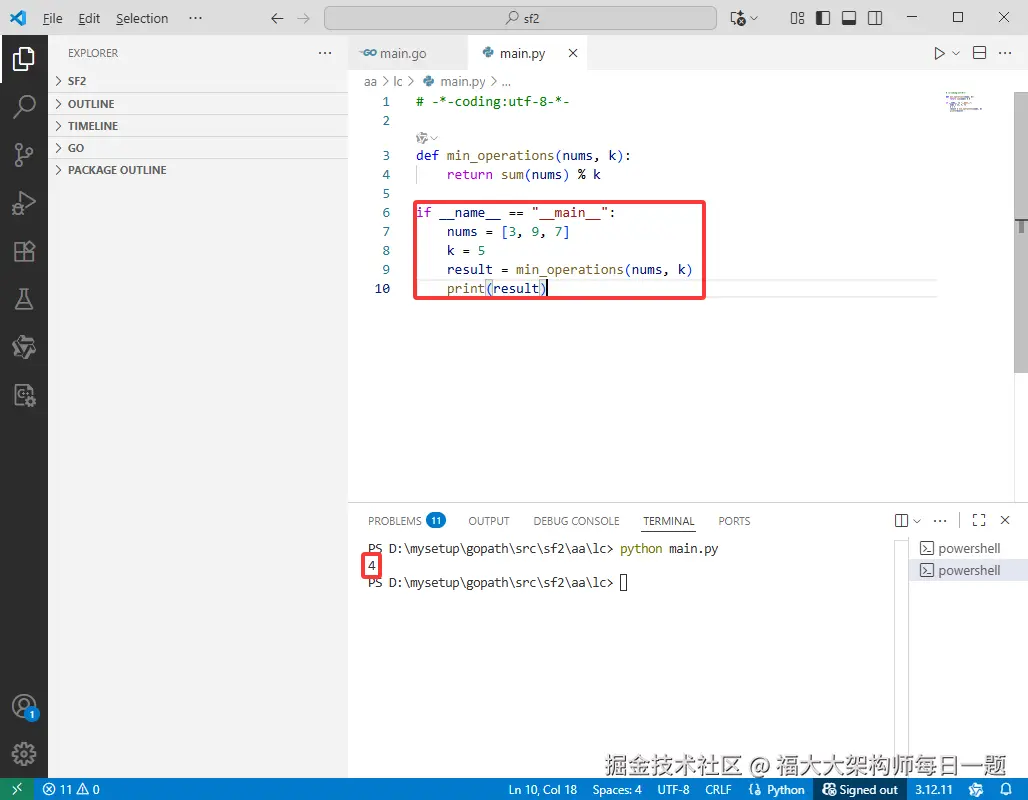Open the Extensions view

pyautogui.click(x=24, y=251)
